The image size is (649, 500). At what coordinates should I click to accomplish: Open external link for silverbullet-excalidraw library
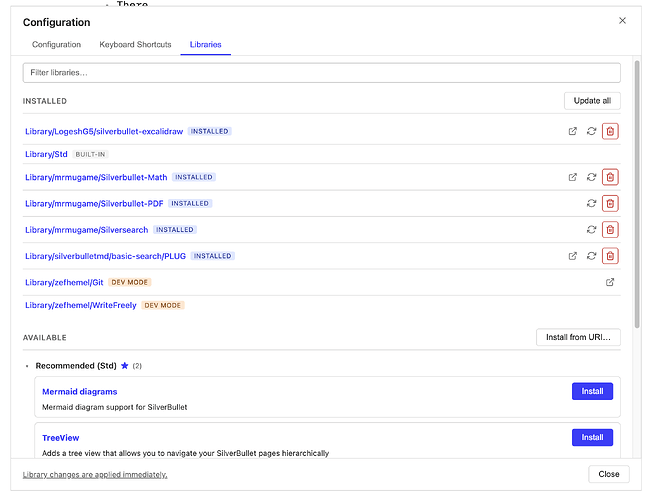tap(572, 131)
